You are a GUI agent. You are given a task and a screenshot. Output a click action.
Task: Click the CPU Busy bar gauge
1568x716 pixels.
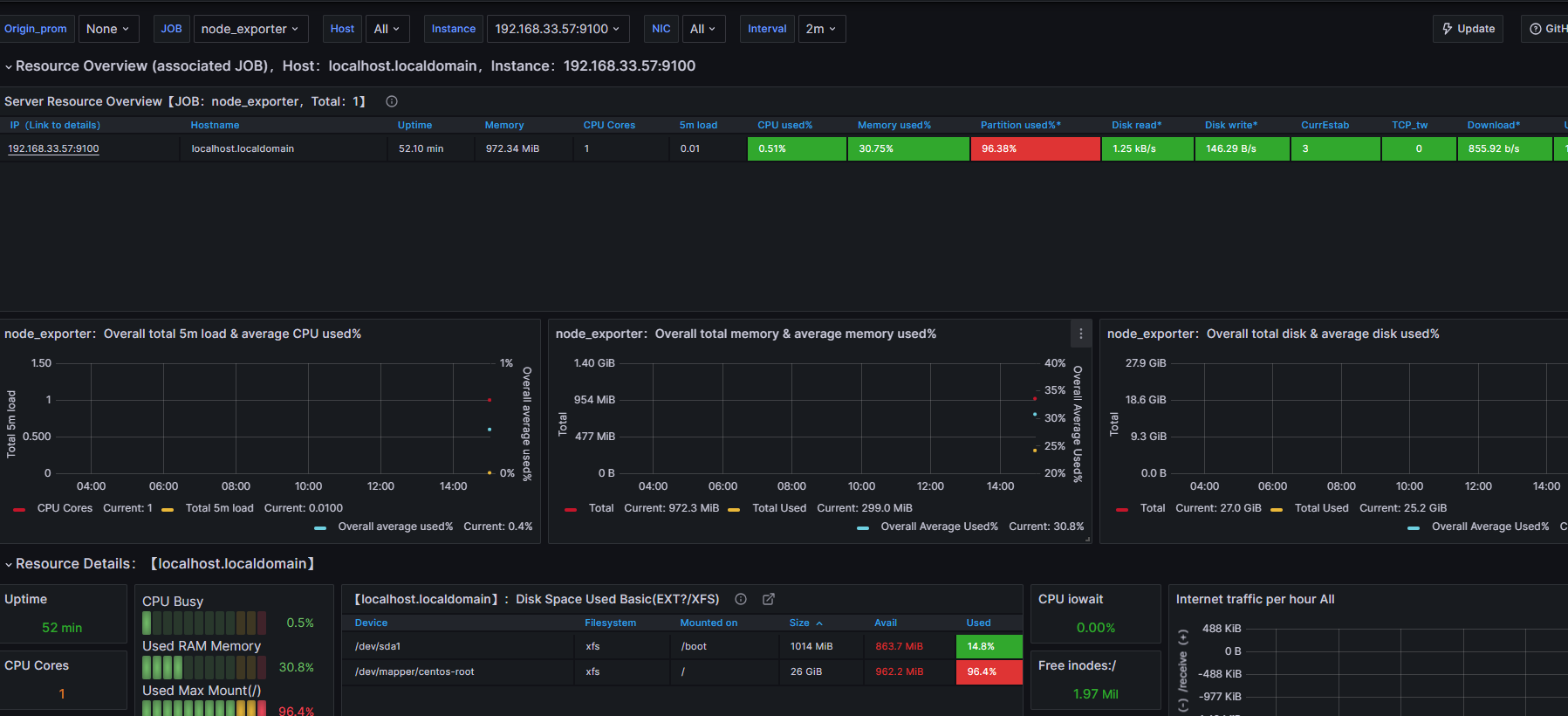tap(204, 623)
